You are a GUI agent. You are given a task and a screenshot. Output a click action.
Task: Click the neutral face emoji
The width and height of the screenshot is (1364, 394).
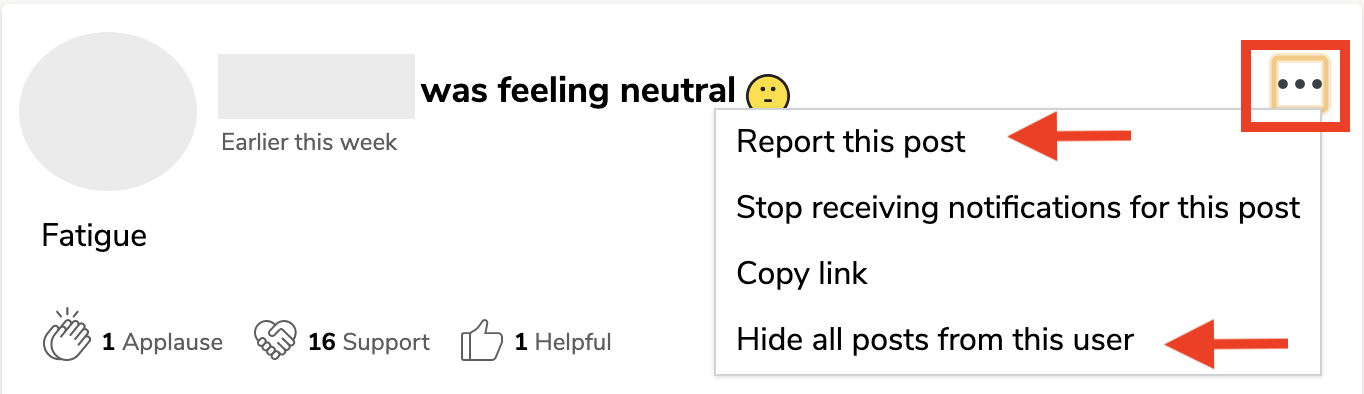click(x=768, y=93)
